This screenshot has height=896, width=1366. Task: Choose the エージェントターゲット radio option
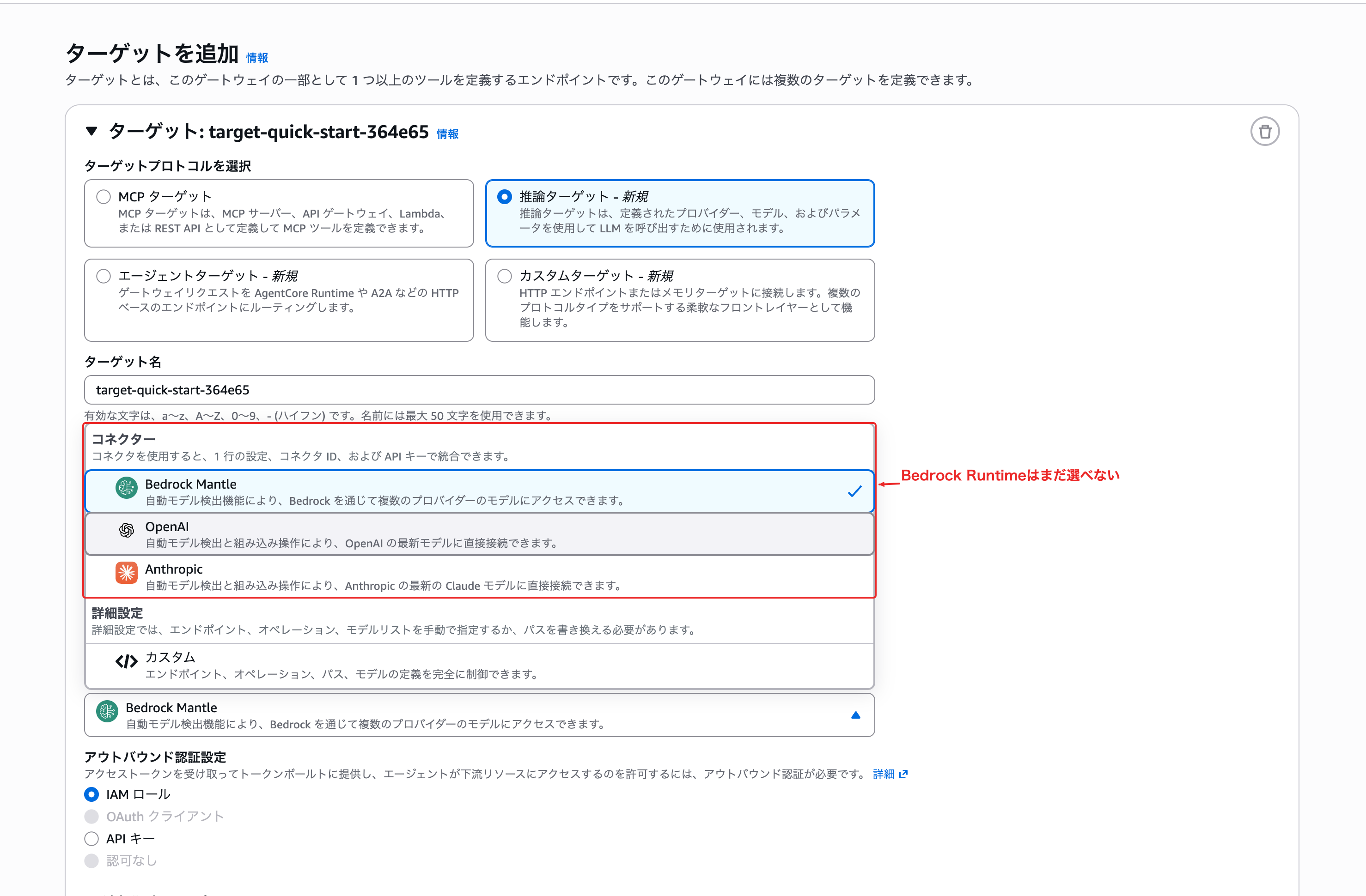point(104,277)
